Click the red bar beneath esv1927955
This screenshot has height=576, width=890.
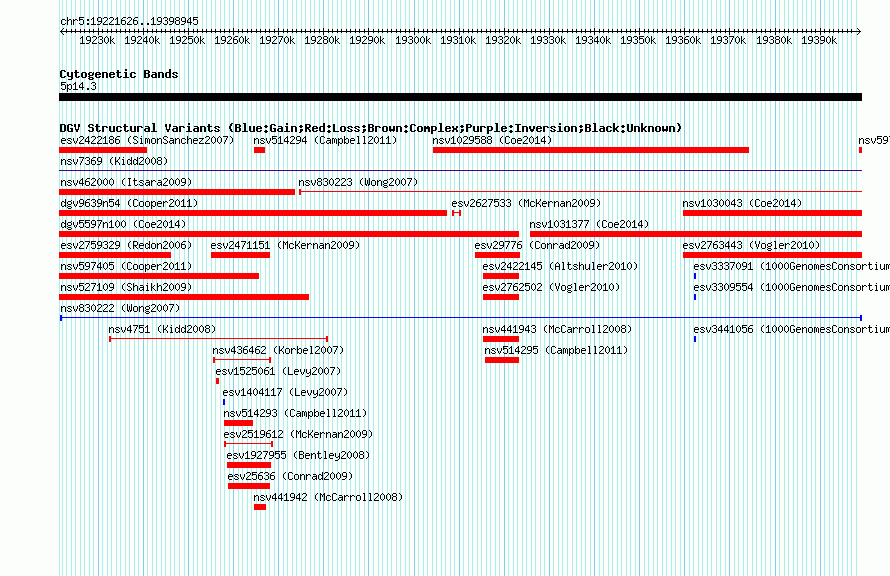249,465
